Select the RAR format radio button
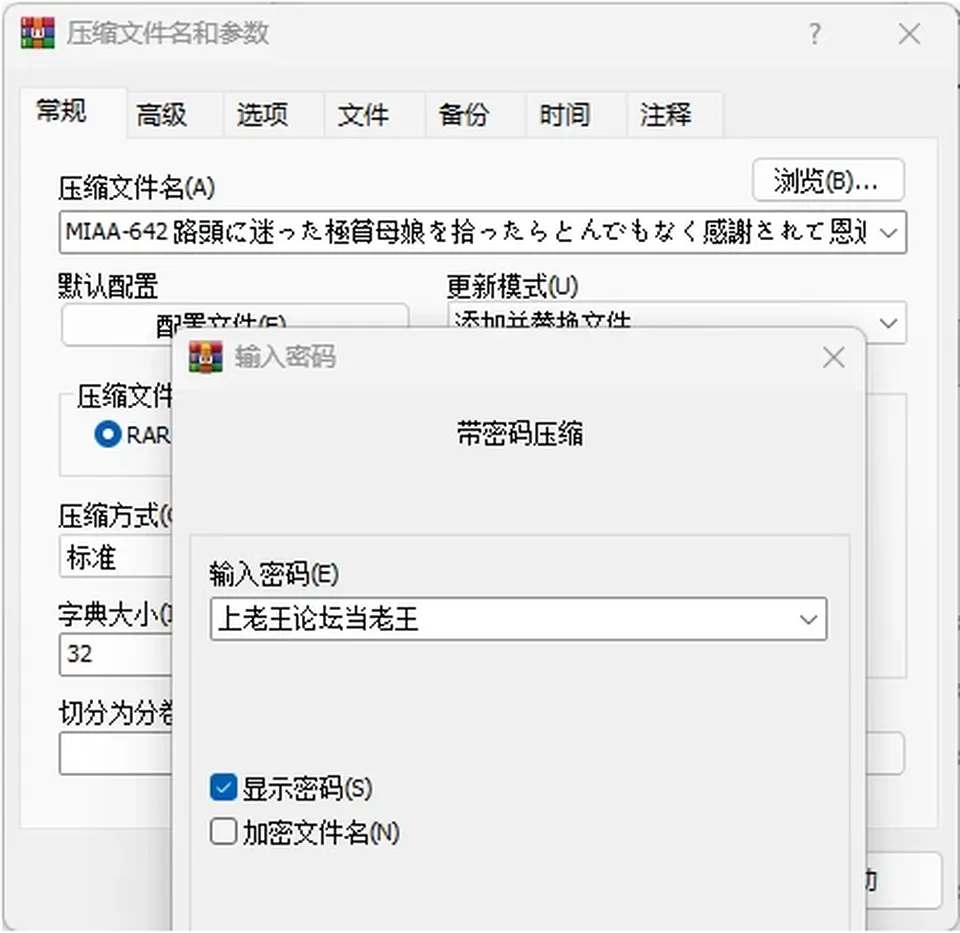Viewport: 960px width, 933px height. [108, 435]
